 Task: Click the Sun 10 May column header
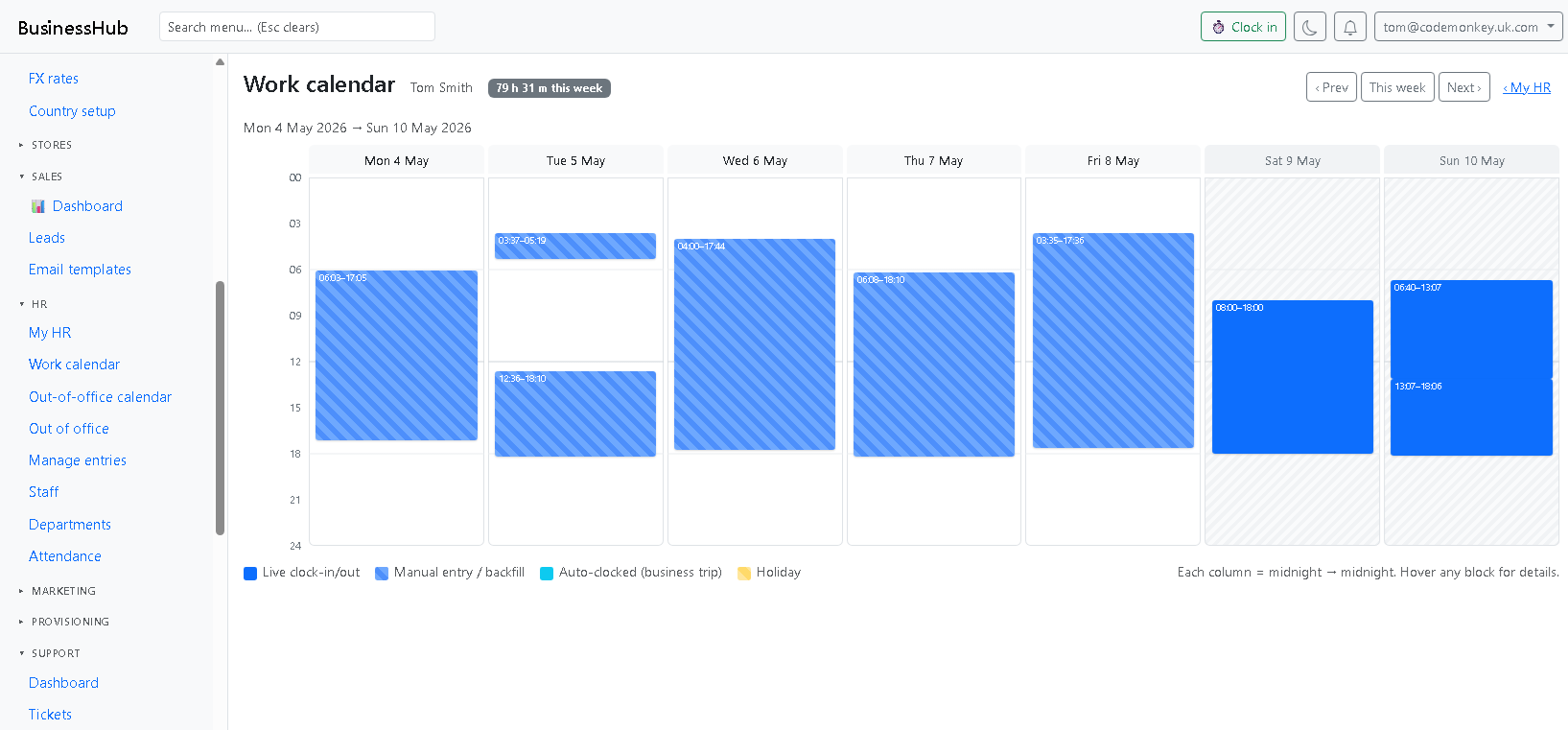pos(1471,160)
